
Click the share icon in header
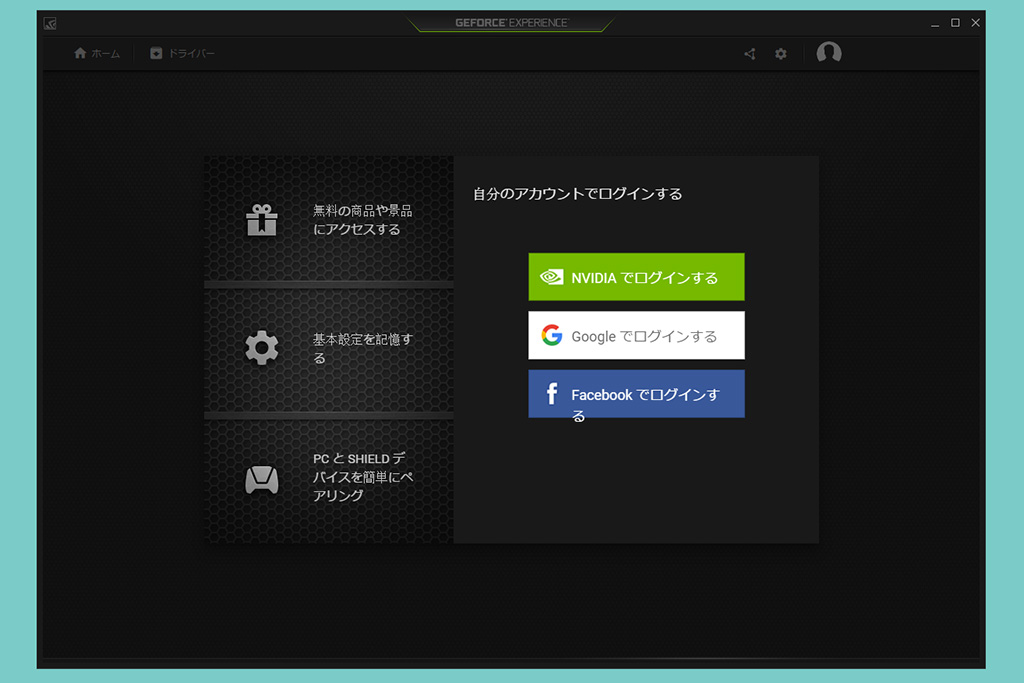[x=750, y=54]
